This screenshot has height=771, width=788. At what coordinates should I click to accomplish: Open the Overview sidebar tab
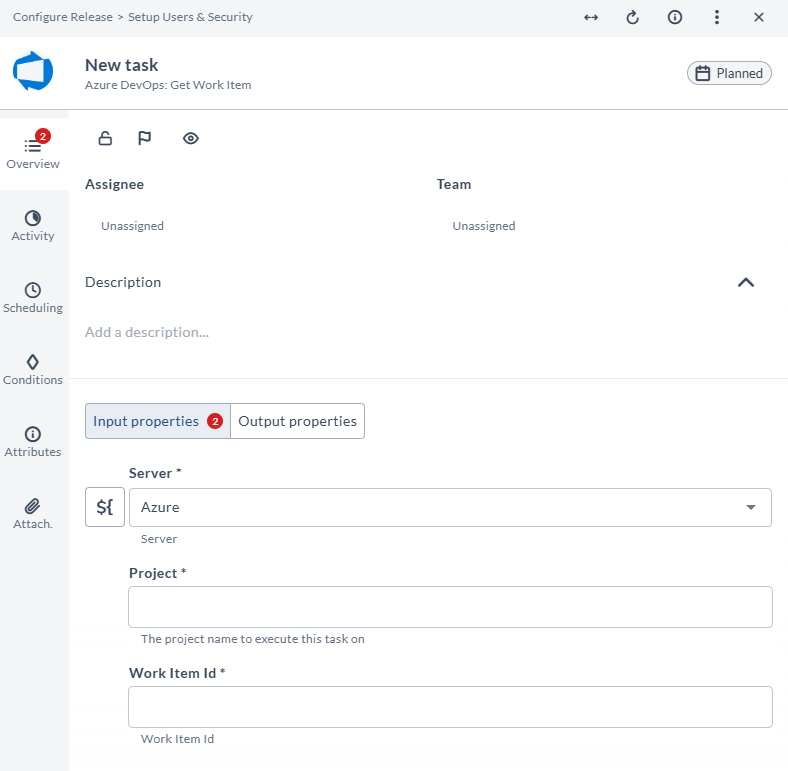click(x=33, y=154)
